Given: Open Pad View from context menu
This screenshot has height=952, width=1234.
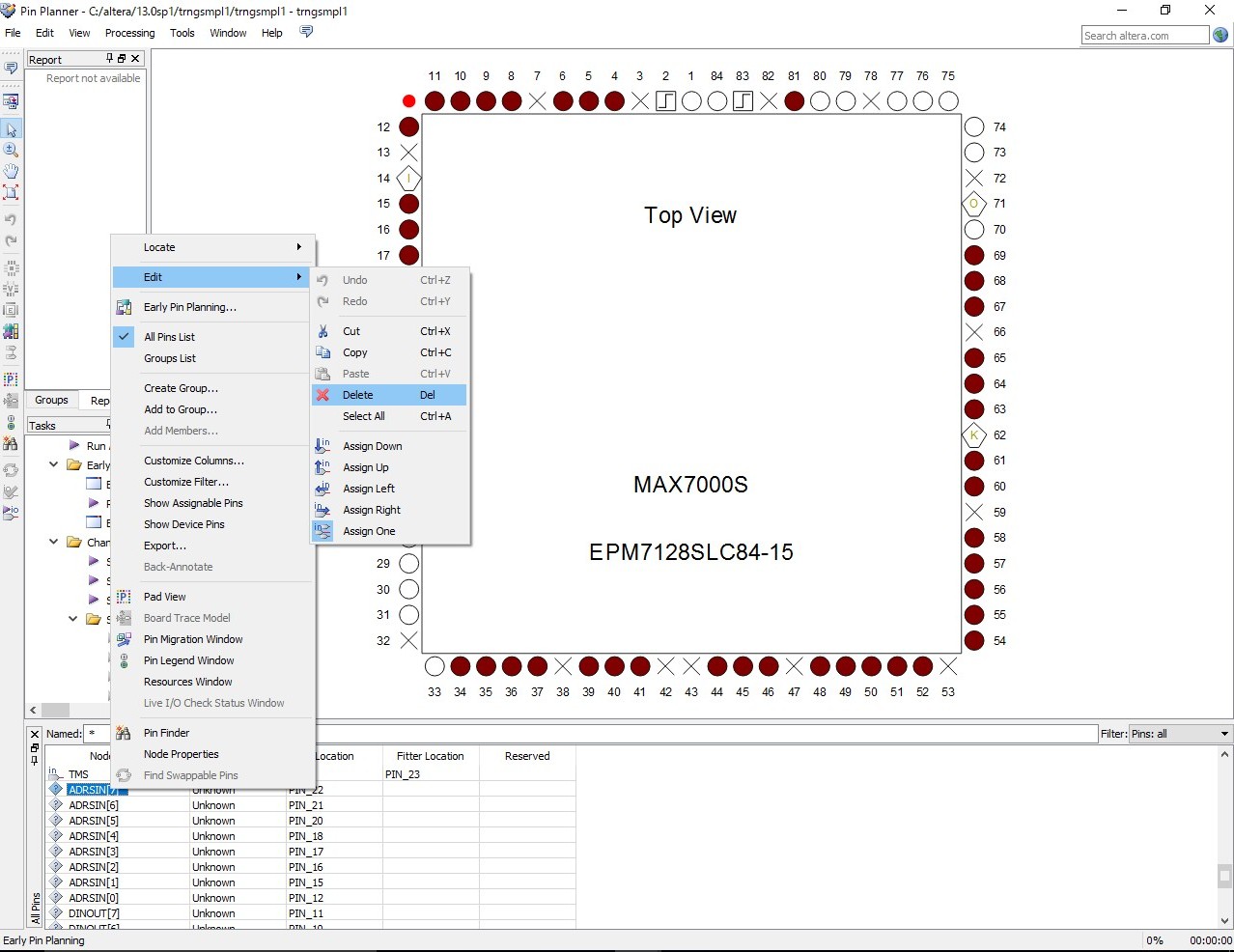Looking at the screenshot, I should [213, 597].
